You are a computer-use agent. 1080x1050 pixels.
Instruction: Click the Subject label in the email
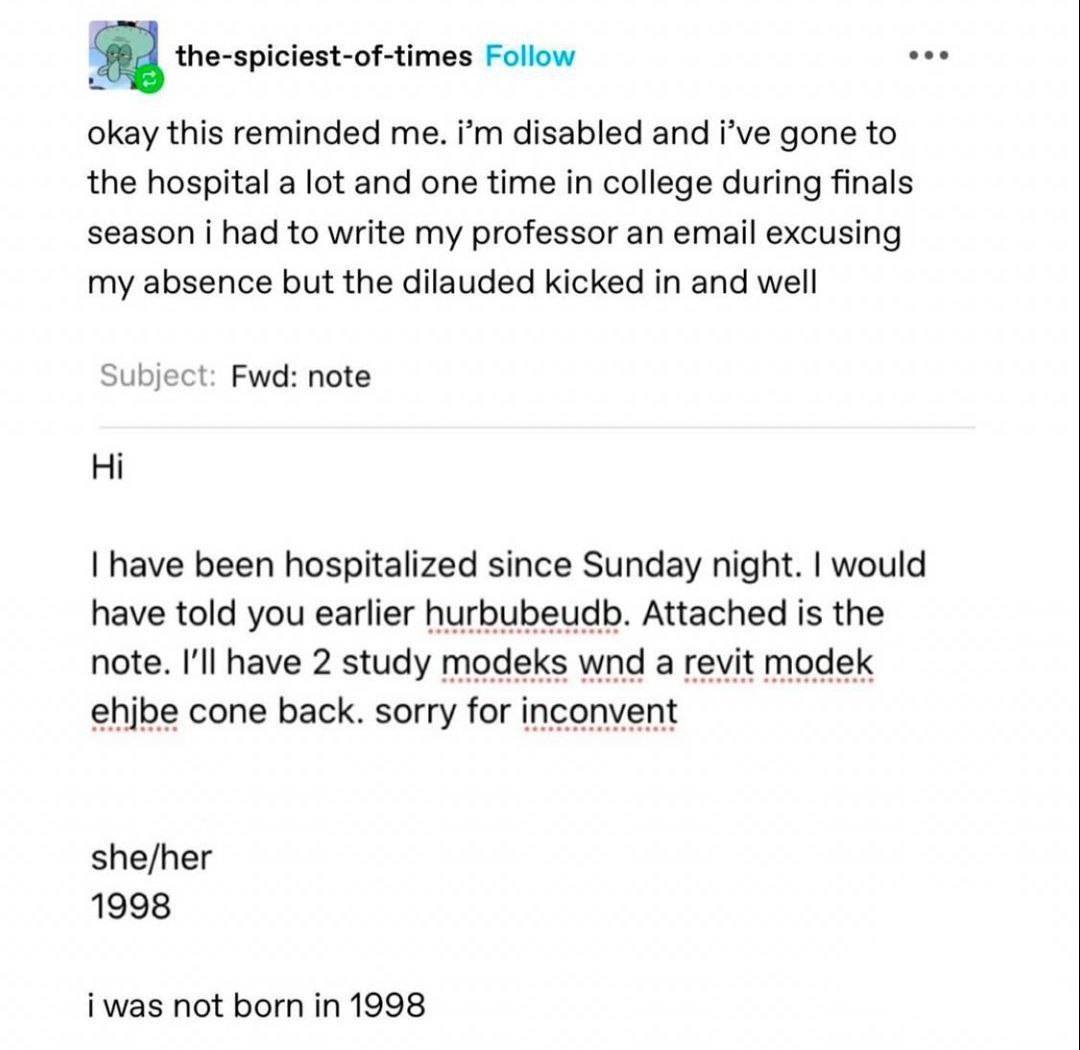(x=158, y=375)
